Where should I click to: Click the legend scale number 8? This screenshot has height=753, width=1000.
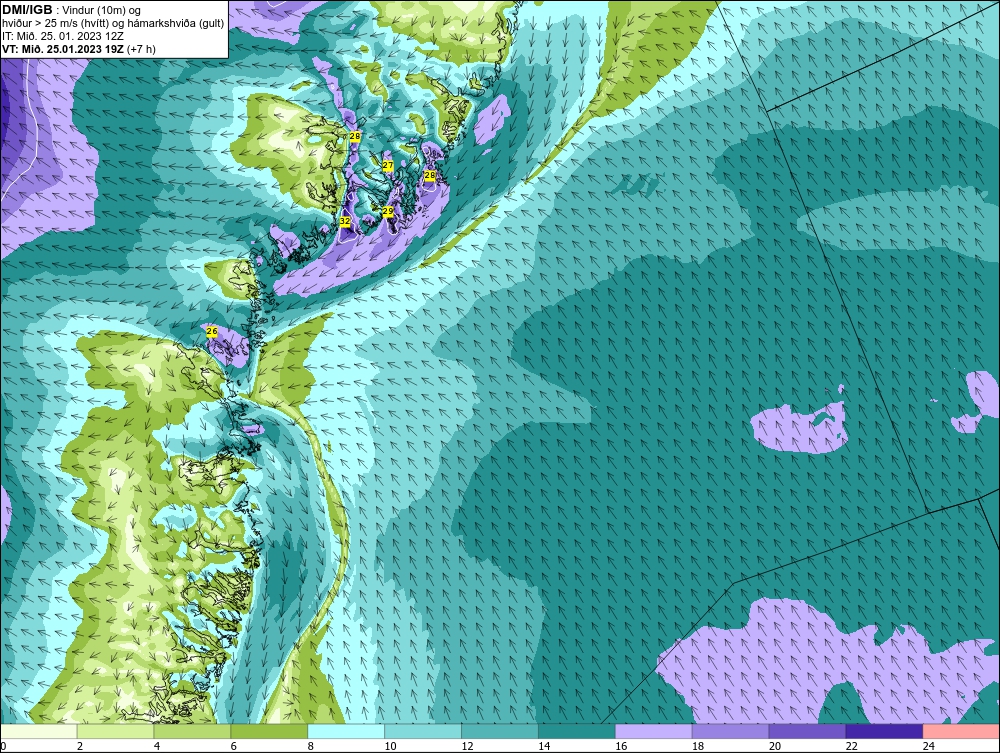click(x=311, y=746)
